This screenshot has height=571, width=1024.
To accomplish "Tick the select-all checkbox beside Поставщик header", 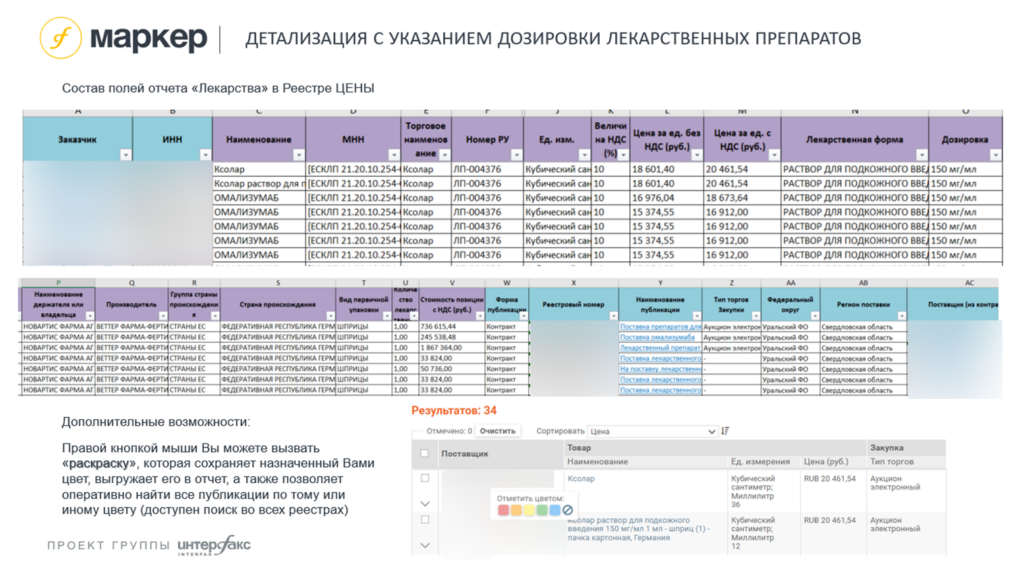I will (x=424, y=453).
